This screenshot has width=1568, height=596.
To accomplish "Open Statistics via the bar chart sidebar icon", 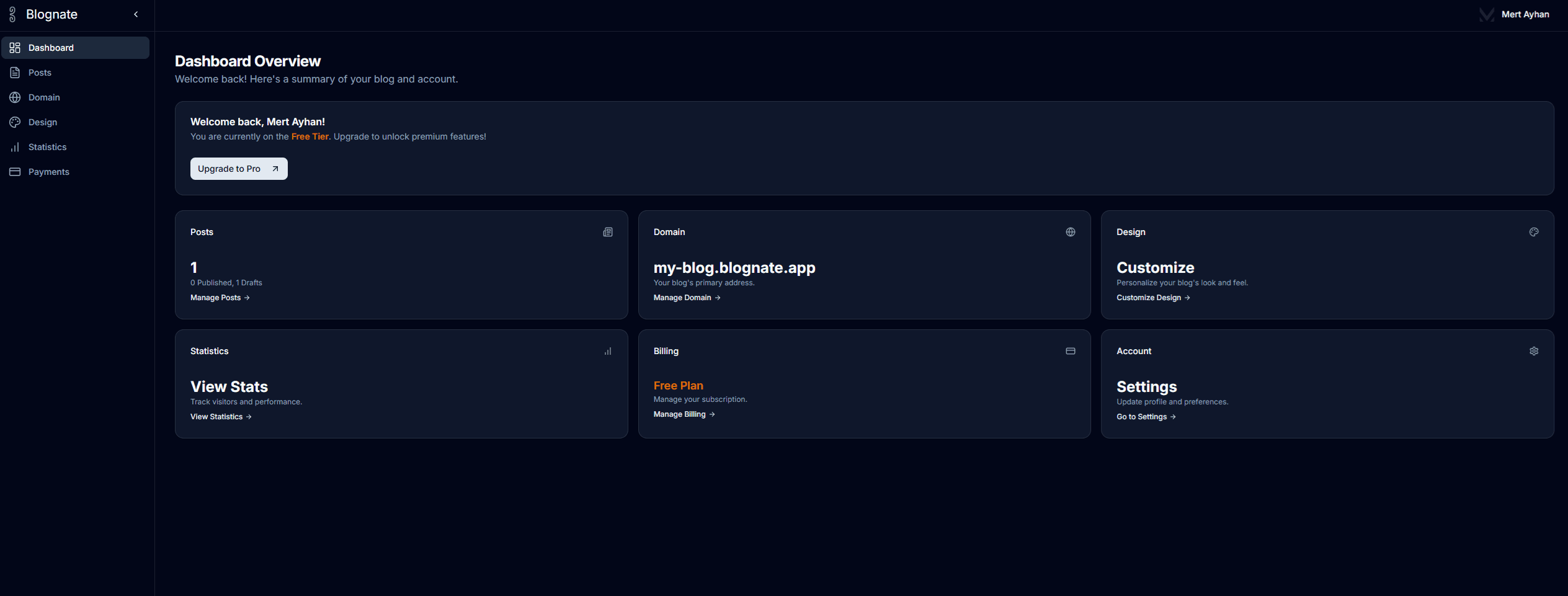I will coord(15,147).
